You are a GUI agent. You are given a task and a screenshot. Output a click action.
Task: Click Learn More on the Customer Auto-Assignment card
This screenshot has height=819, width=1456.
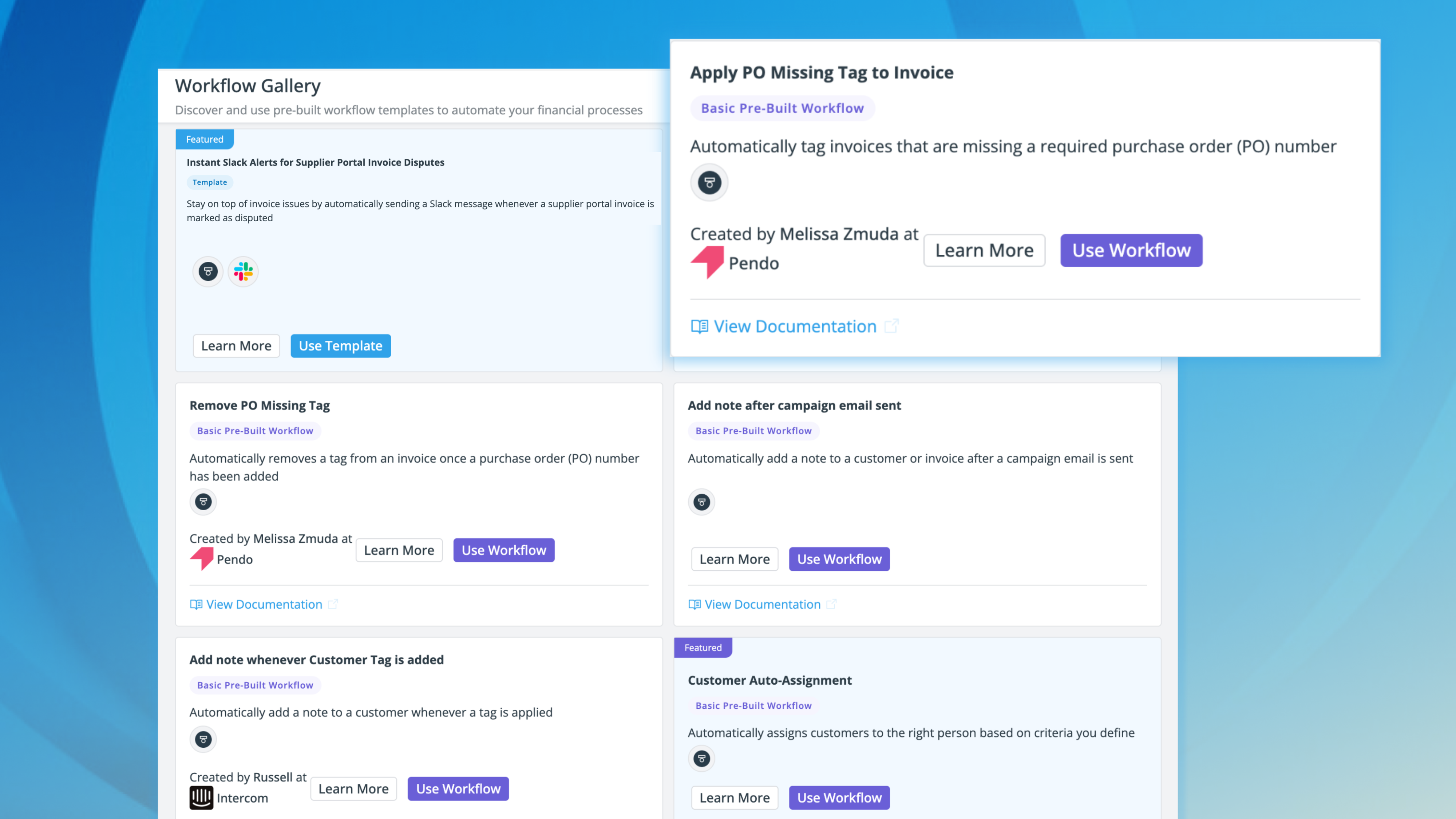(735, 798)
